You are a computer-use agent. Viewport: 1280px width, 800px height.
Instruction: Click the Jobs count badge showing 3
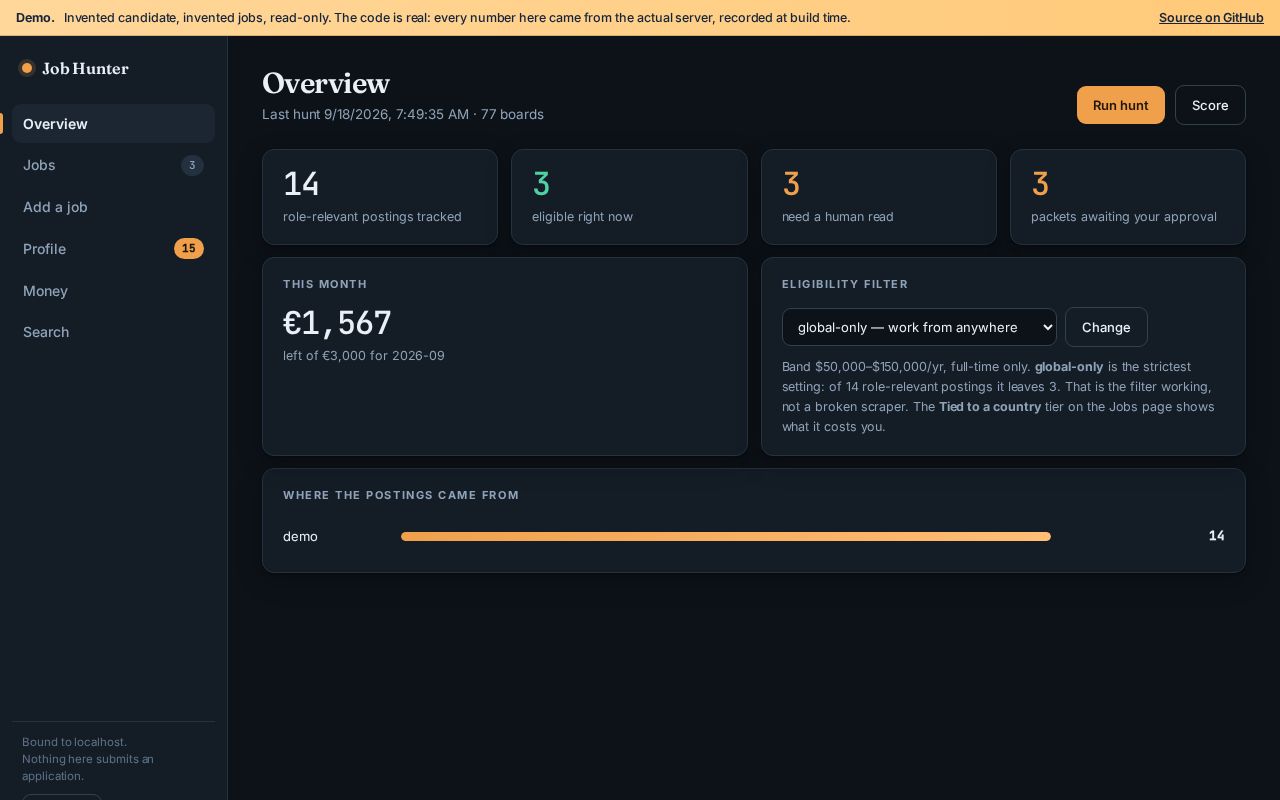coord(192,165)
